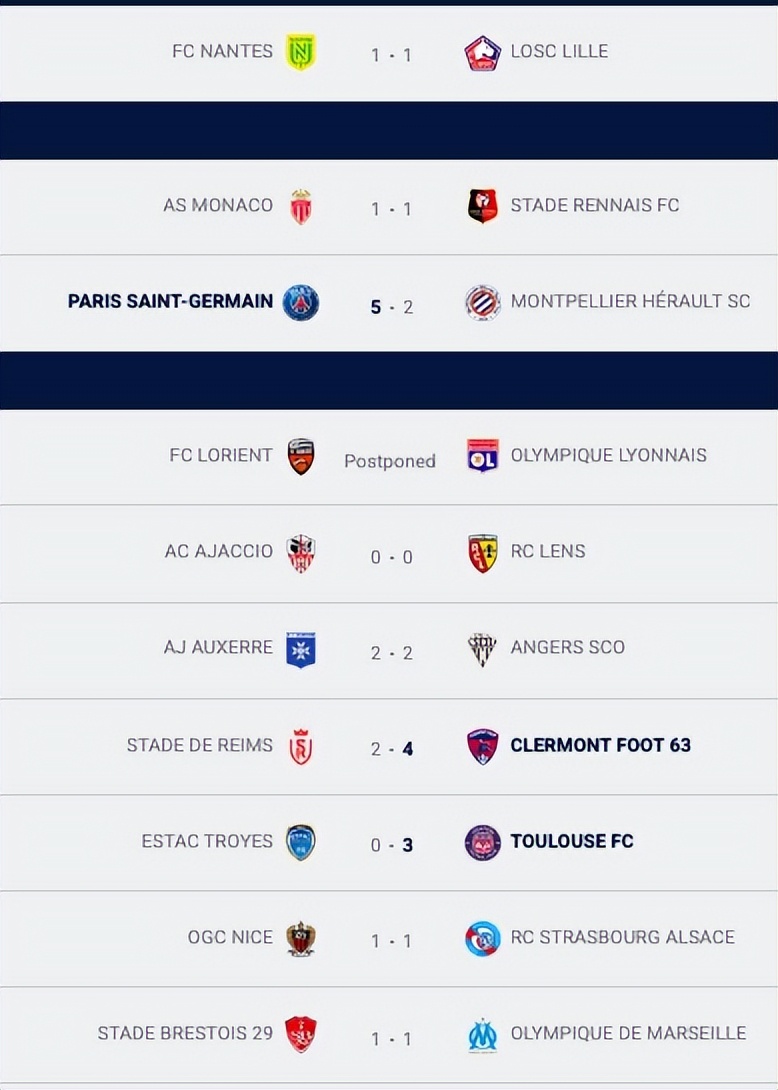Click the Olympique Lyonnais crest
The image size is (778, 1090).
pos(483,456)
